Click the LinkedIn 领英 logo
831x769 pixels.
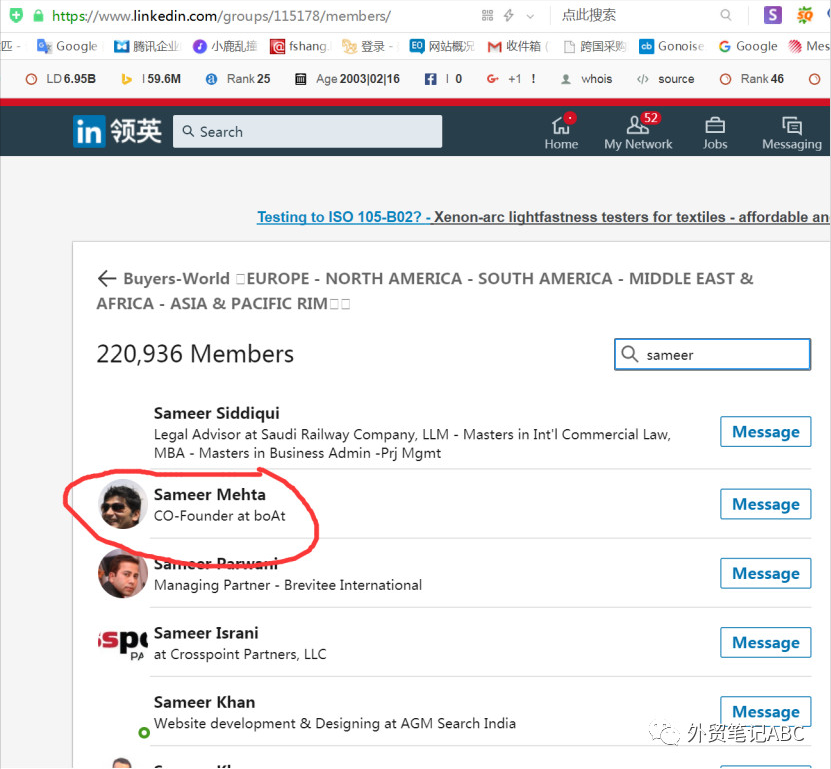pos(118,131)
